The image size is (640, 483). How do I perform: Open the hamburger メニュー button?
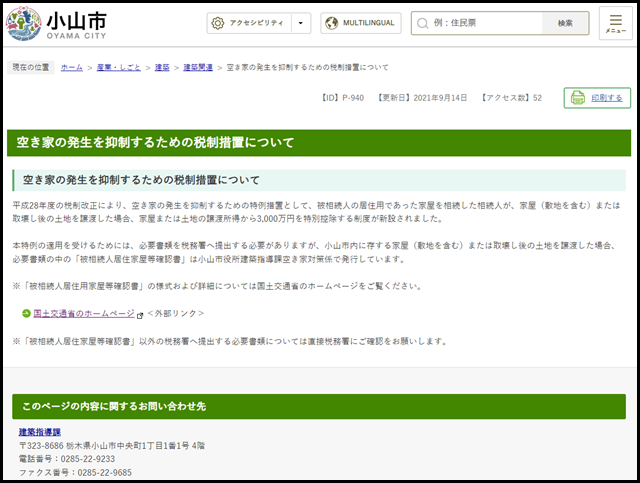point(616,23)
